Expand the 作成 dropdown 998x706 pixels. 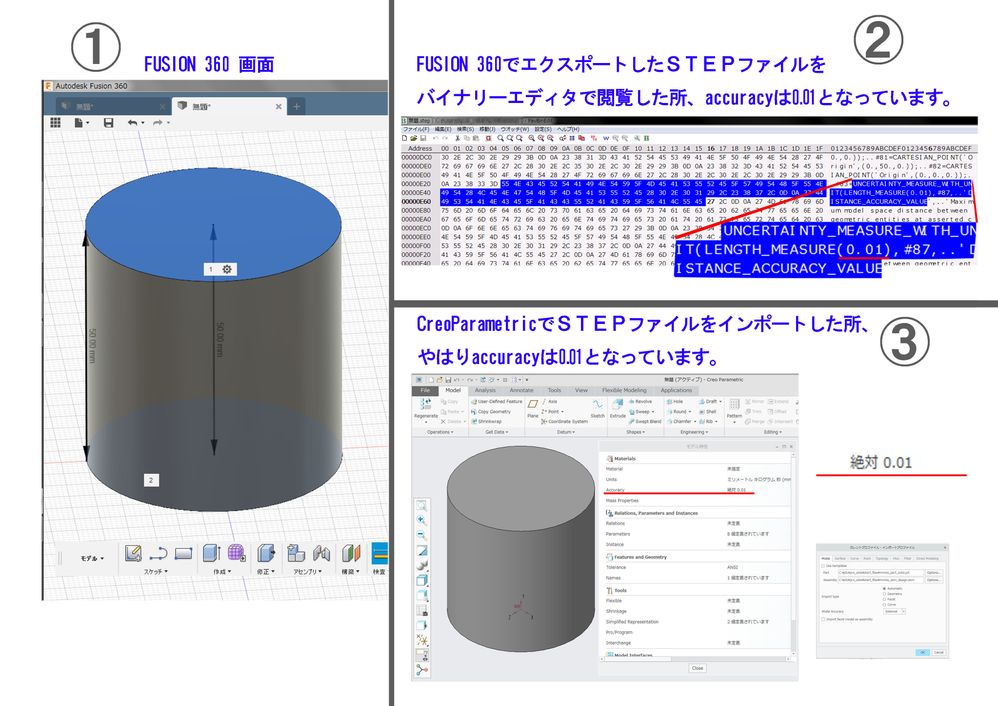pyautogui.click(x=222, y=572)
